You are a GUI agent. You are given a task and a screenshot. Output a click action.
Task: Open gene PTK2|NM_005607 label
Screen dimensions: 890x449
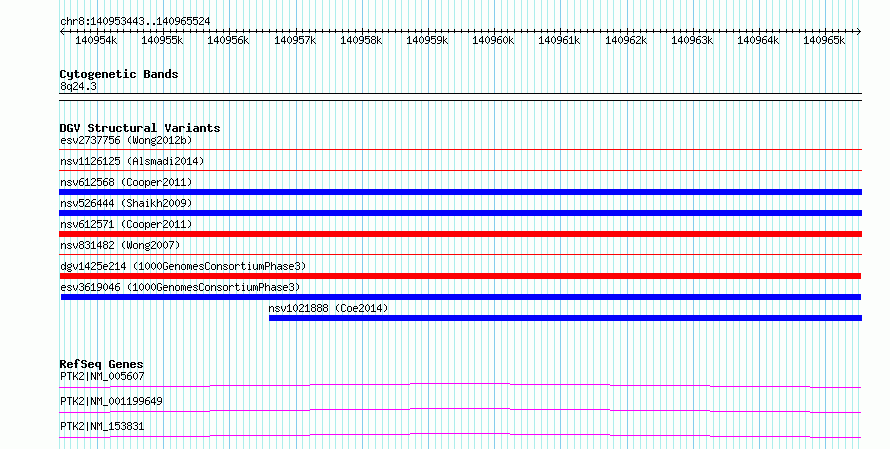[x=102, y=376]
